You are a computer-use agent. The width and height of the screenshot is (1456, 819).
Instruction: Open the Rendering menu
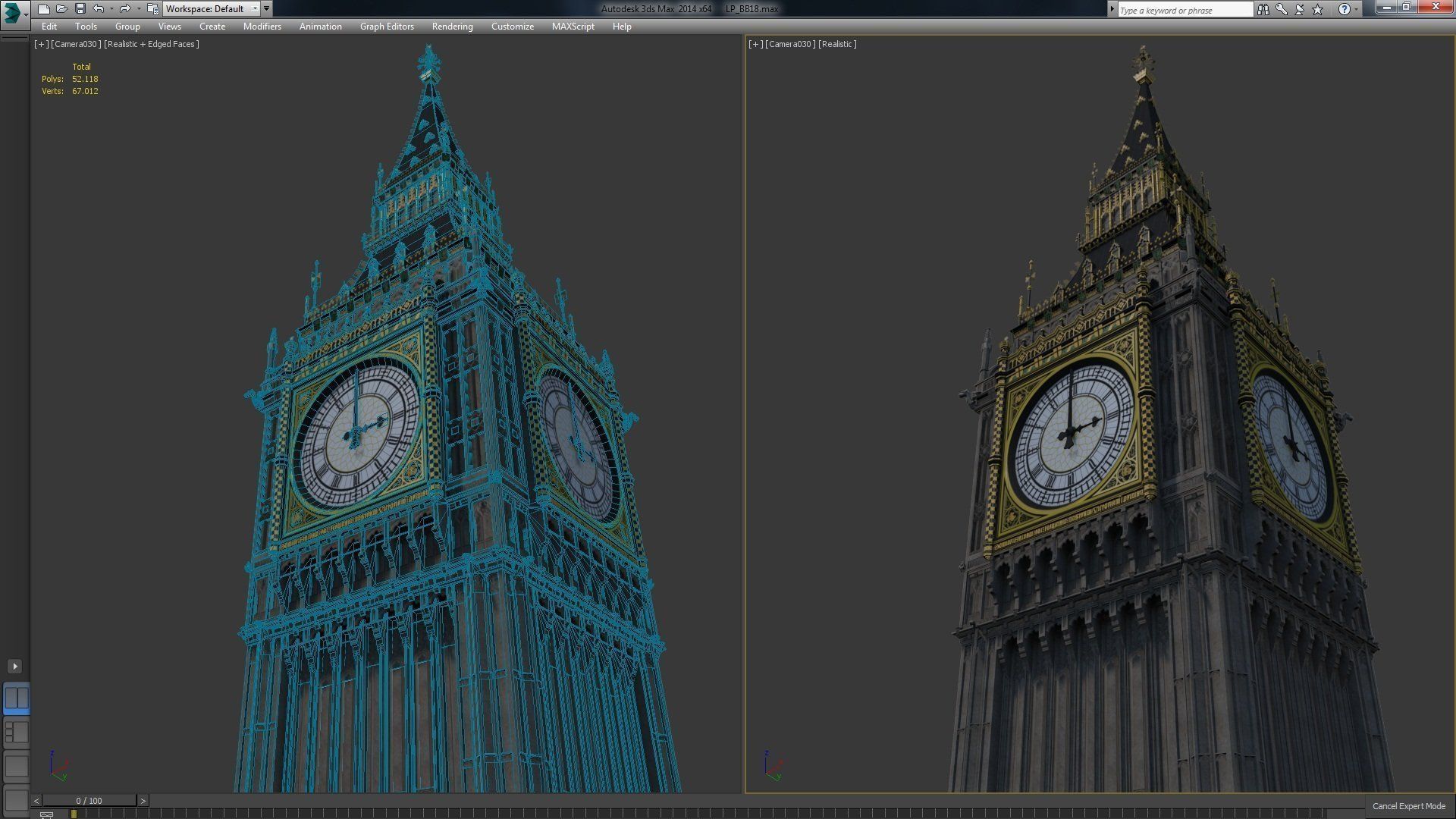(453, 27)
